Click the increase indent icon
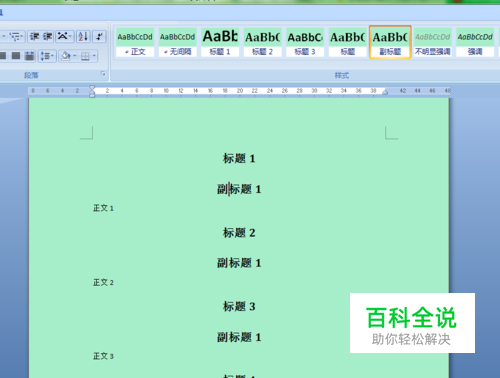Viewport: 500px width, 378px height. pyautogui.click(x=47, y=36)
